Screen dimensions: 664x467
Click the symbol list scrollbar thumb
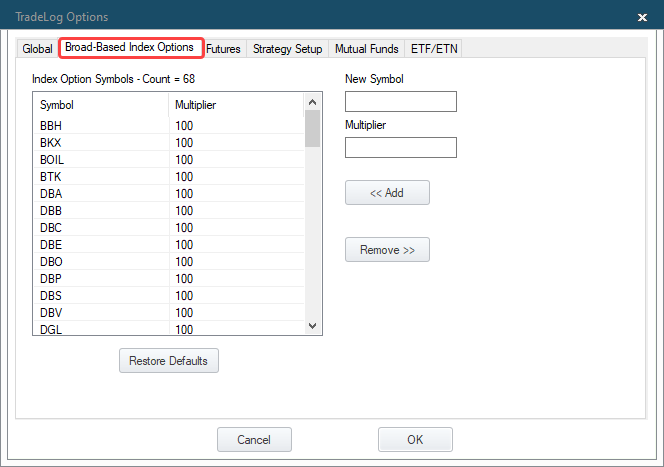tap(313, 129)
